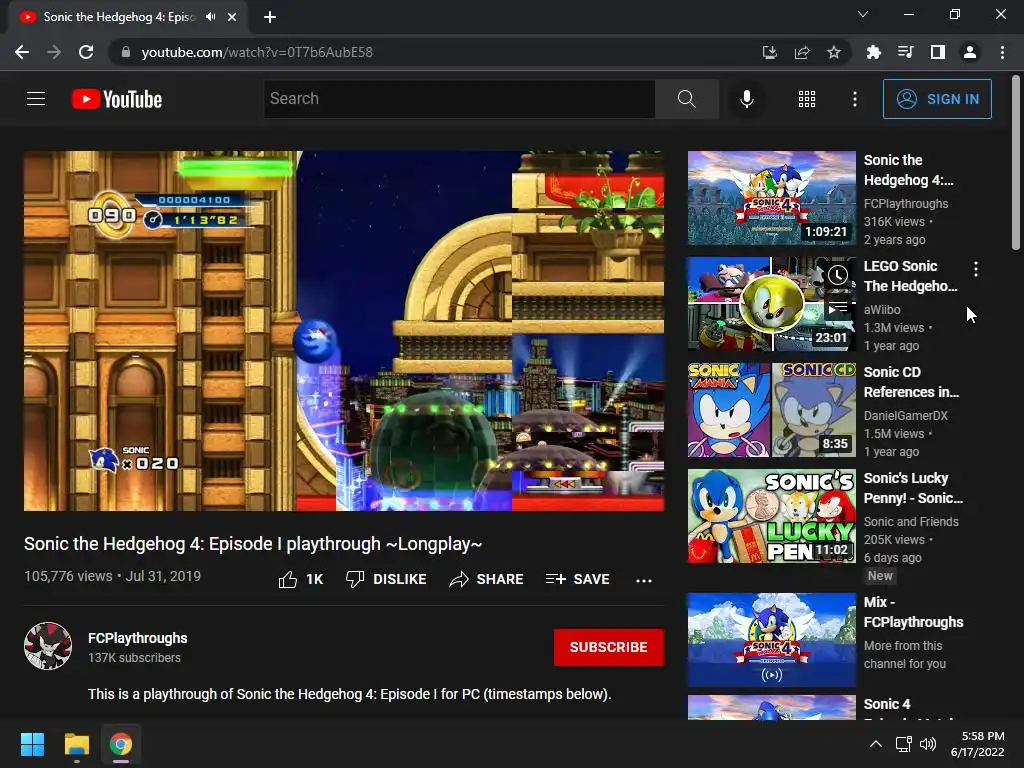1024x768 pixels.
Task: Add LEGO Sonic video to queue
Action: point(838,307)
